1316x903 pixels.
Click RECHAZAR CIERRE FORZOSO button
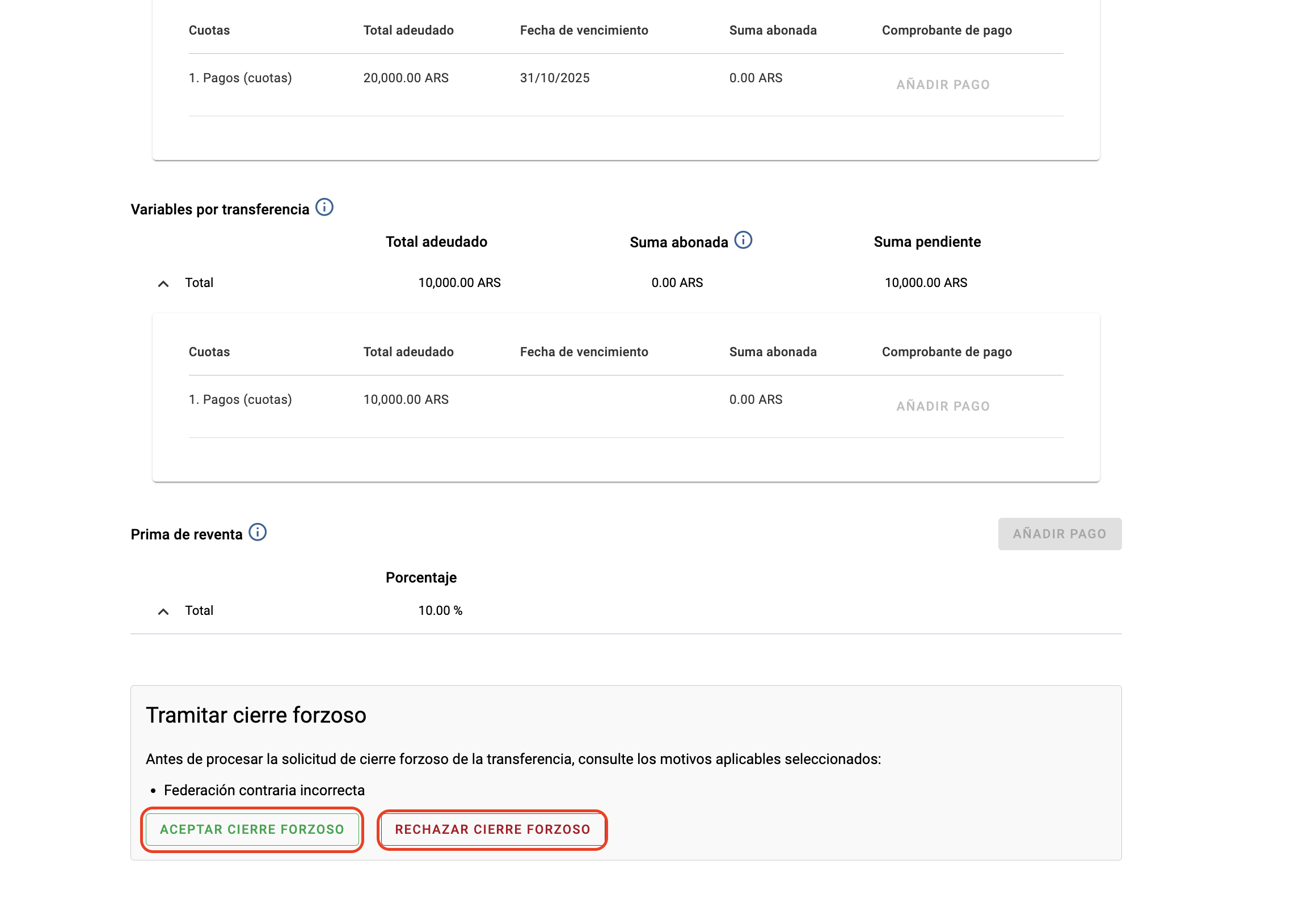(x=492, y=829)
